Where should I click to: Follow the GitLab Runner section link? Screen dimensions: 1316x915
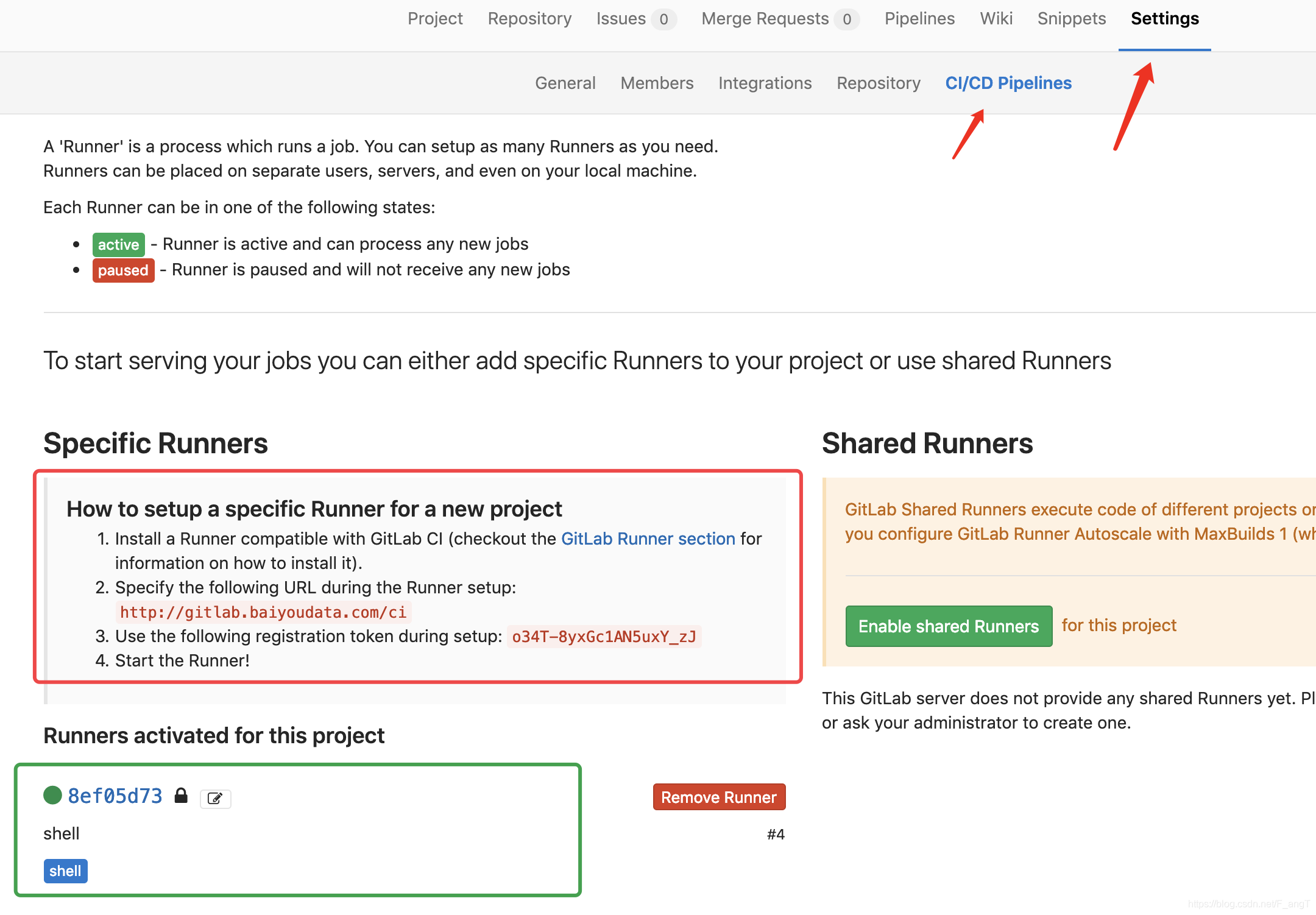(648, 539)
